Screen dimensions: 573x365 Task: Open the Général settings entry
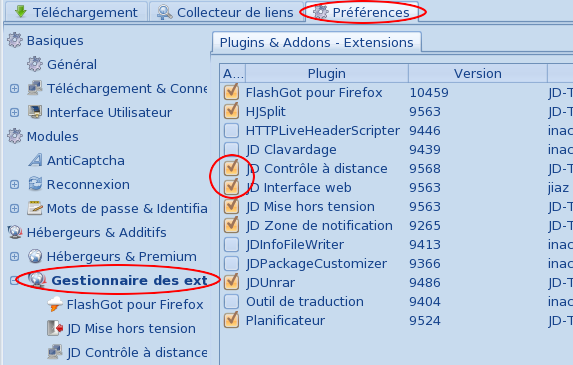pos(72,64)
